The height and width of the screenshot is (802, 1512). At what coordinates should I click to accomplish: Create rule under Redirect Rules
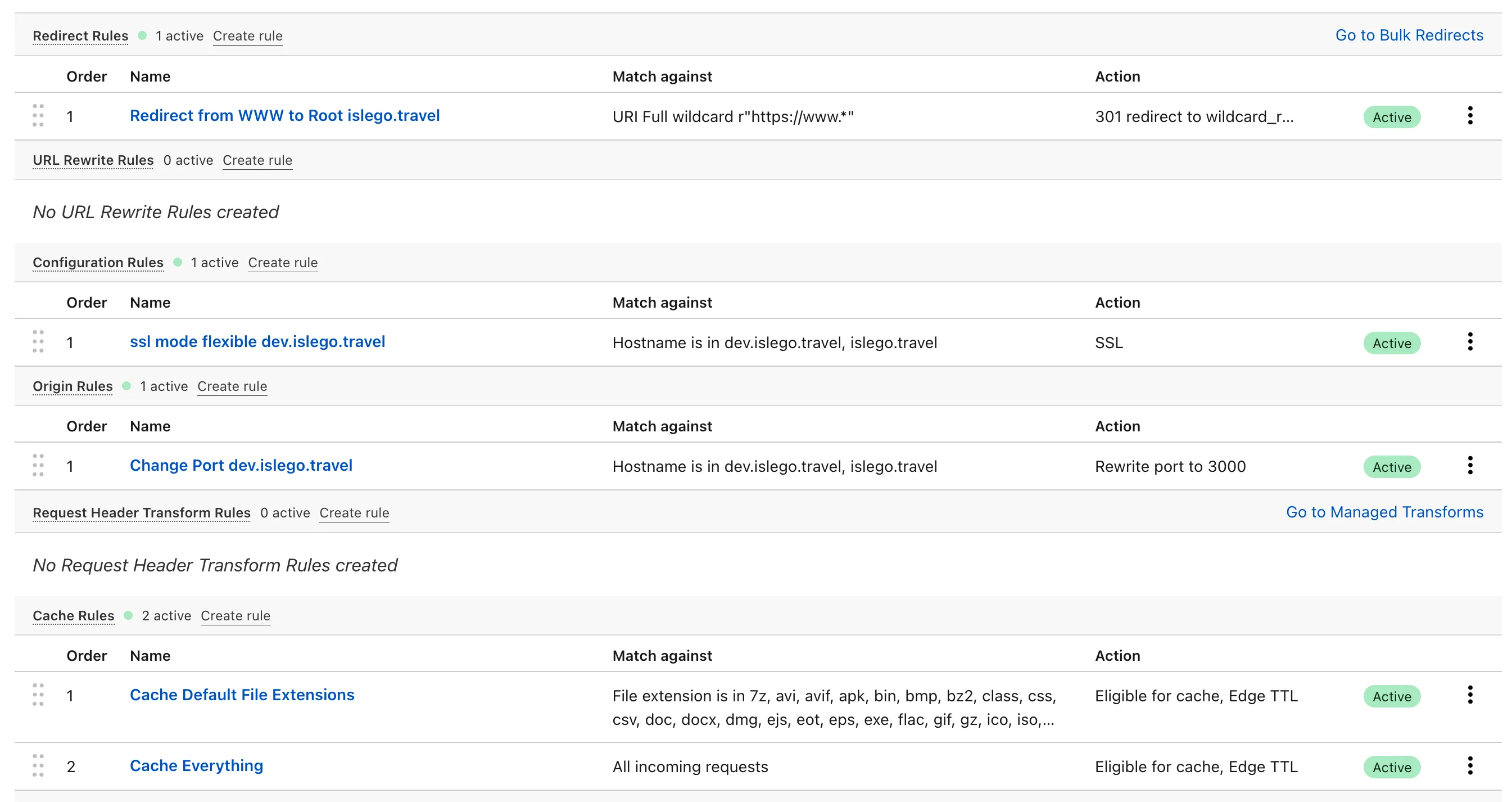click(248, 36)
